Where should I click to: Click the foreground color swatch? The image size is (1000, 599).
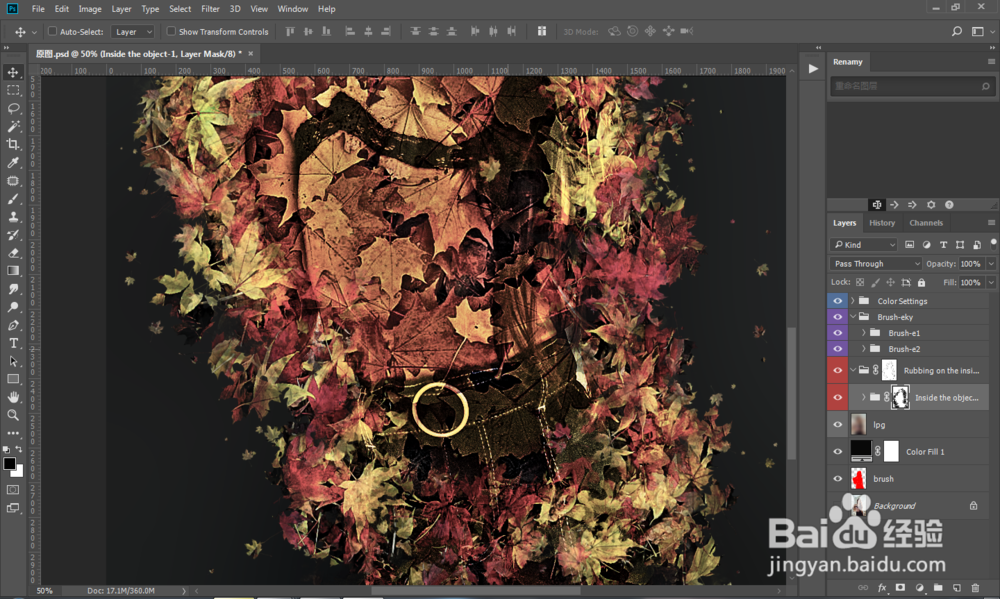tap(9, 464)
